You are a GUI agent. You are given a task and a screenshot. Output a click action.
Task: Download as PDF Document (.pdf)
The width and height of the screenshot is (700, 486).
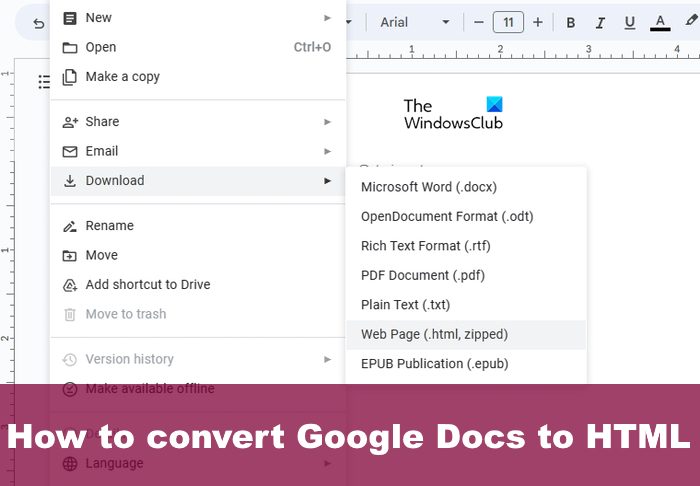click(466, 275)
